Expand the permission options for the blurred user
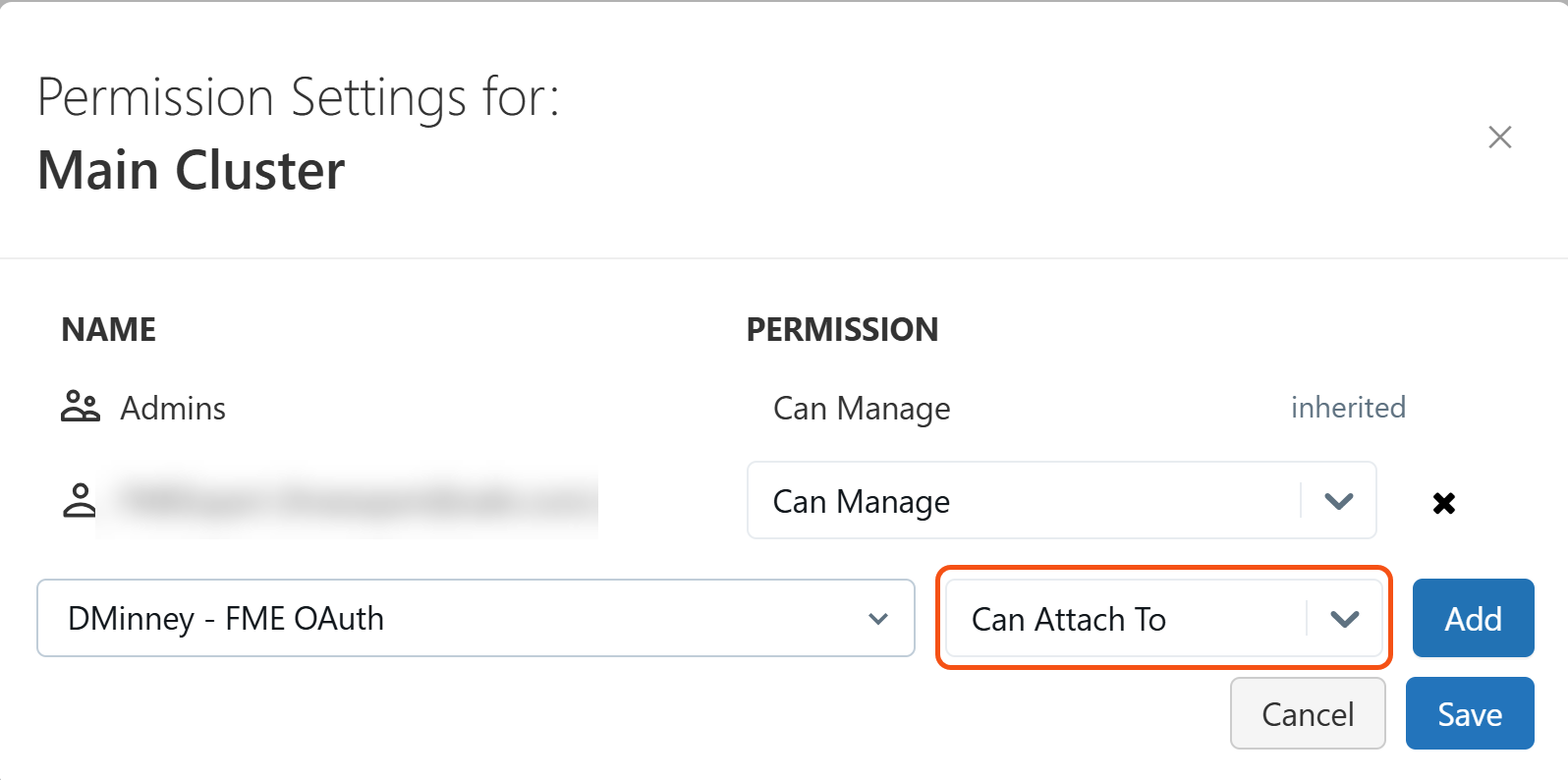 (x=1338, y=501)
